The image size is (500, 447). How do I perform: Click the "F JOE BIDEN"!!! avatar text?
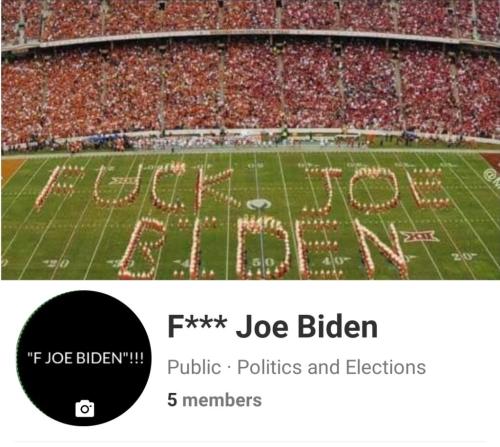pyautogui.click(x=85, y=358)
